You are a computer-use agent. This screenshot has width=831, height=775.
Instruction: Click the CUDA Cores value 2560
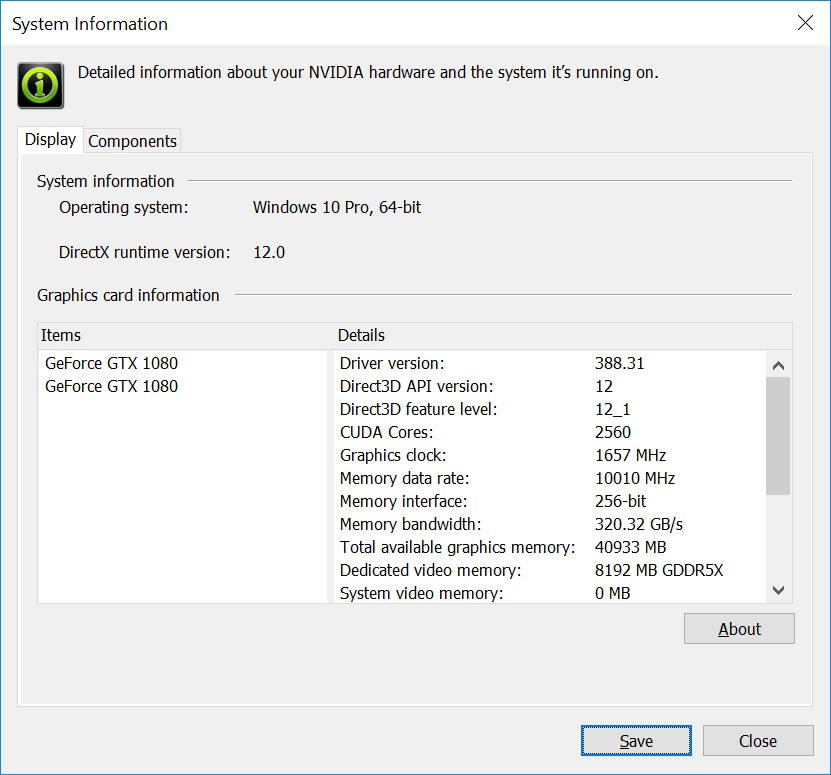coord(613,432)
